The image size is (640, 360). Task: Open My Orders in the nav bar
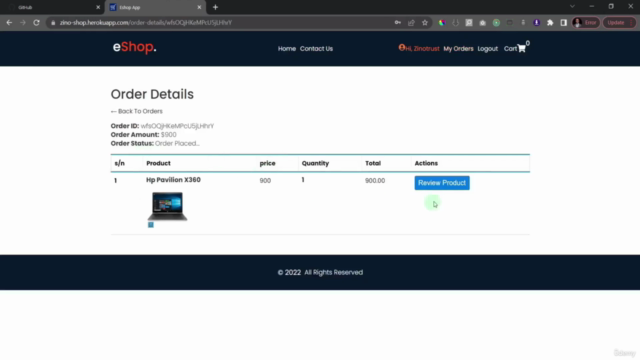click(458, 49)
